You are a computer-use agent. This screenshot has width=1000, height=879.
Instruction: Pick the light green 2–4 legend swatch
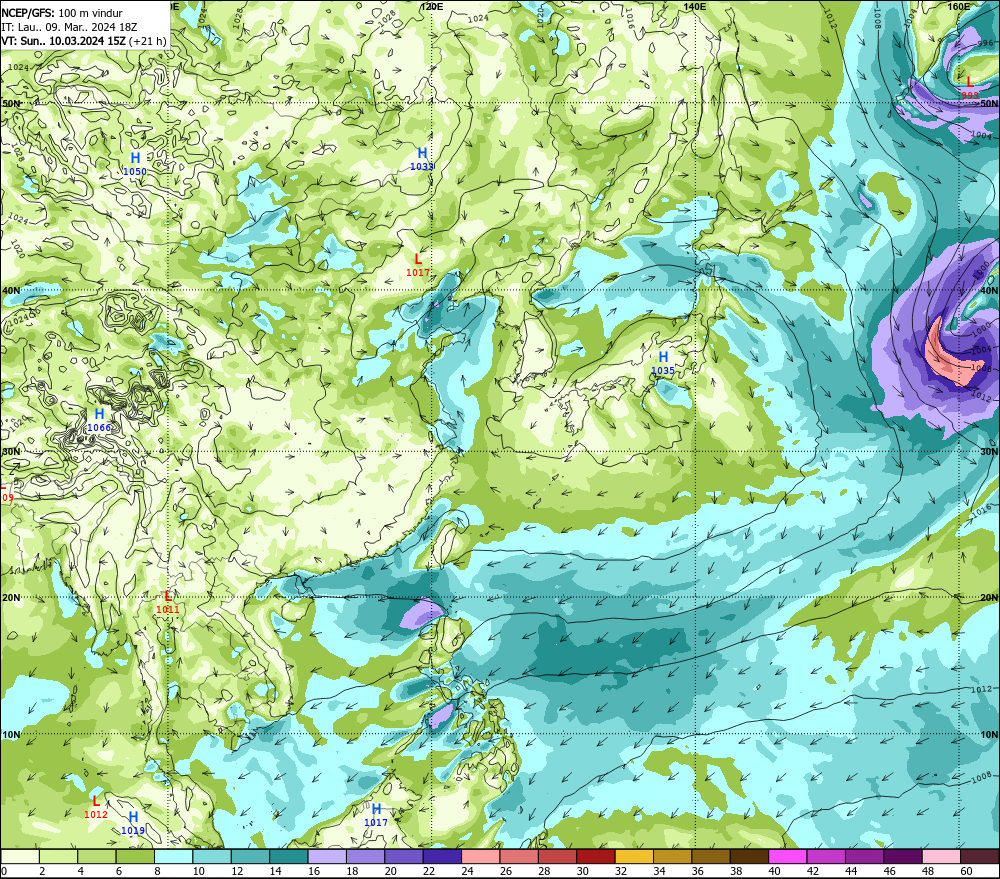59,856
